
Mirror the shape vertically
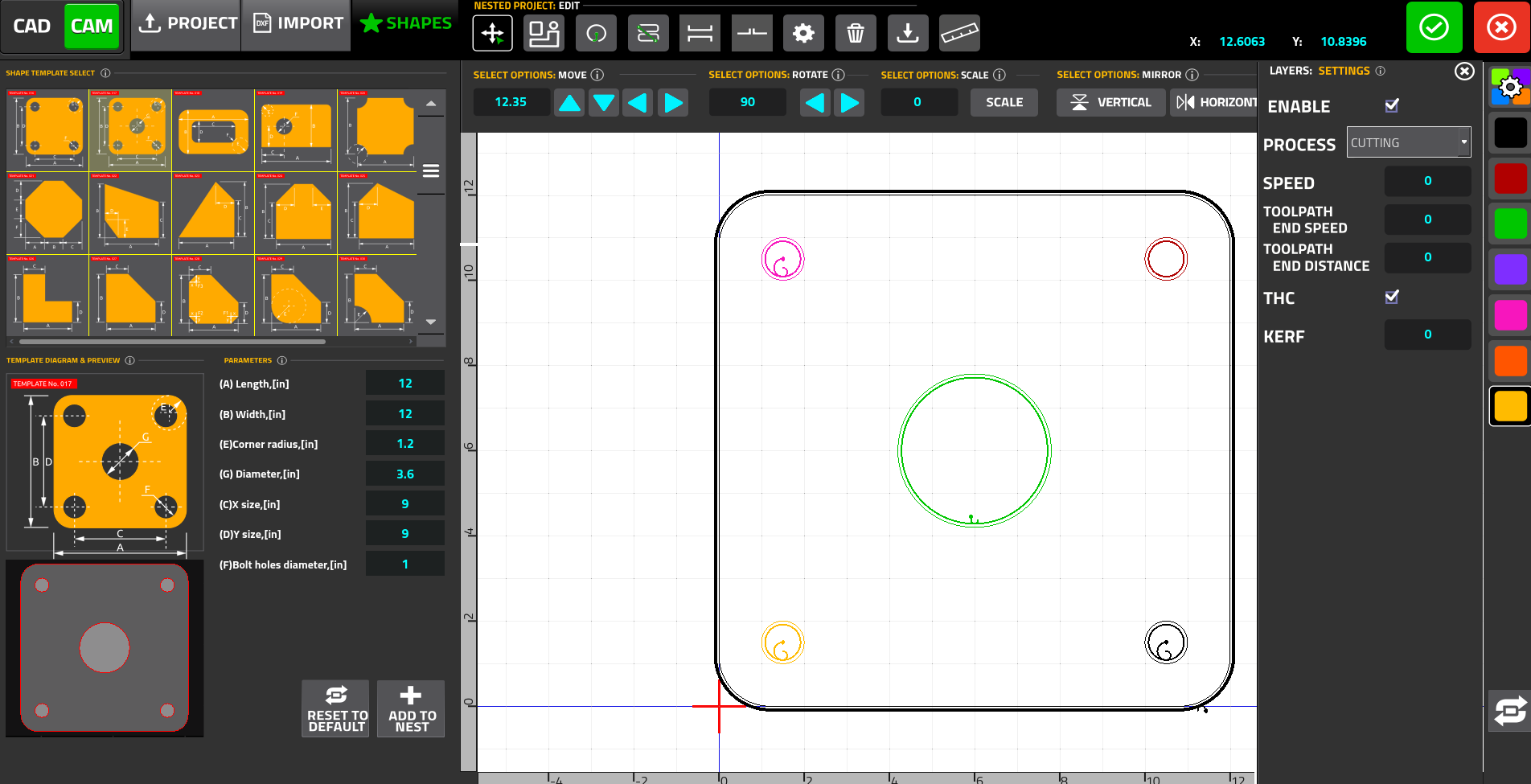1110,102
